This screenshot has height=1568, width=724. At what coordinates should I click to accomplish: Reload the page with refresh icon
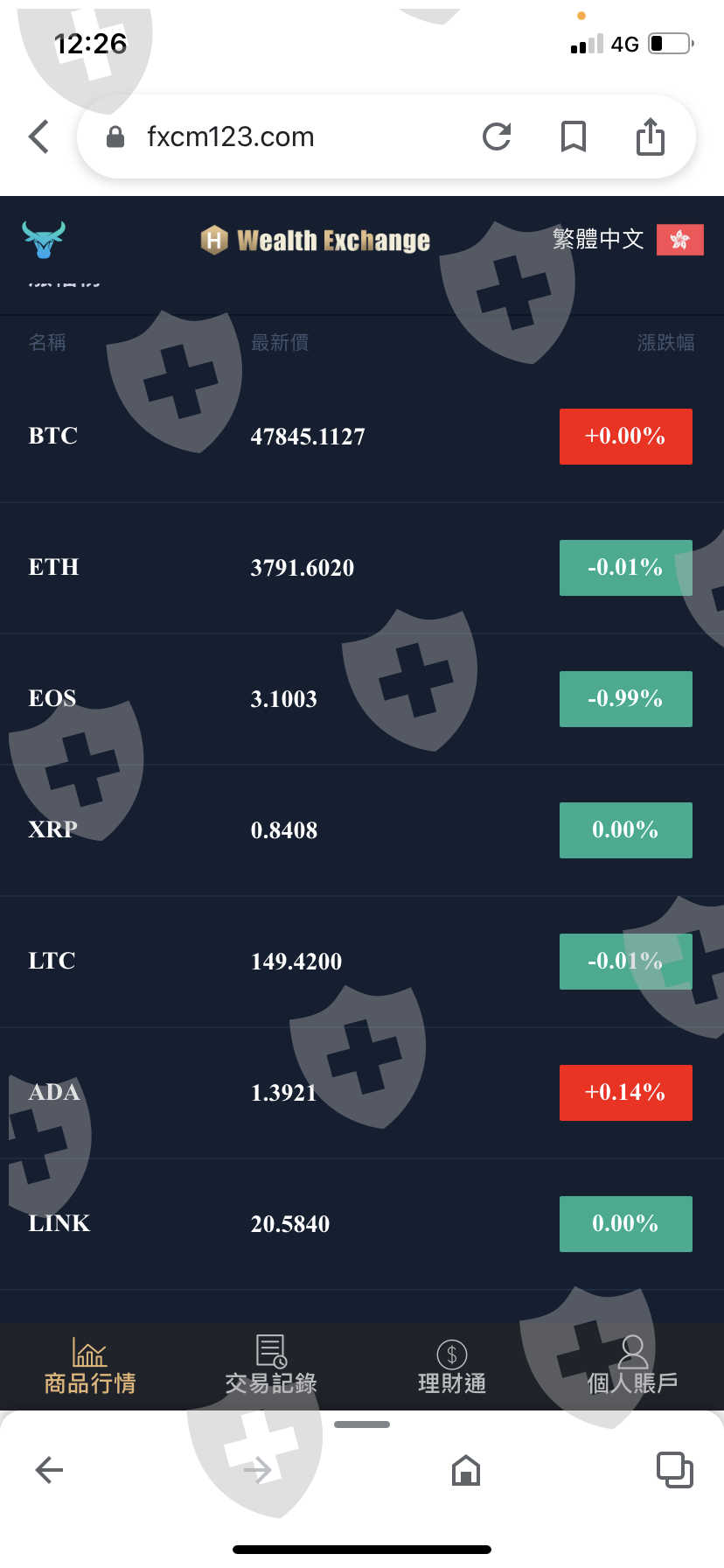click(x=497, y=136)
